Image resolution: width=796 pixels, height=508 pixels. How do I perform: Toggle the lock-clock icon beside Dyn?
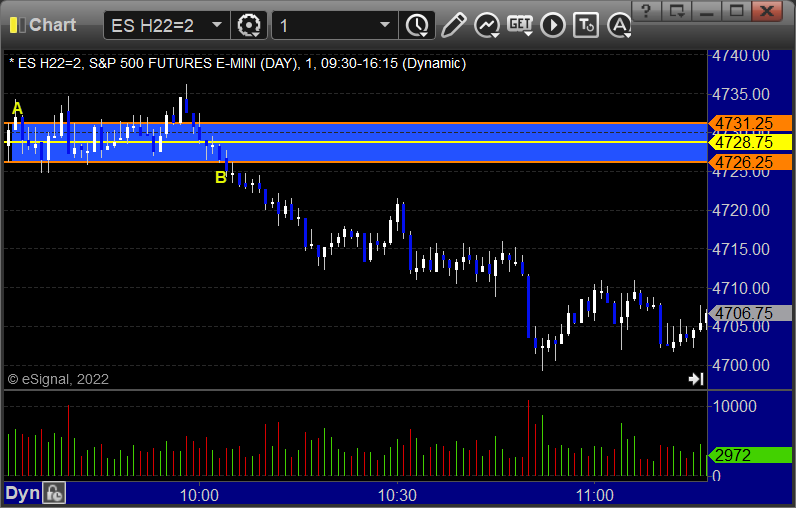click(54, 493)
